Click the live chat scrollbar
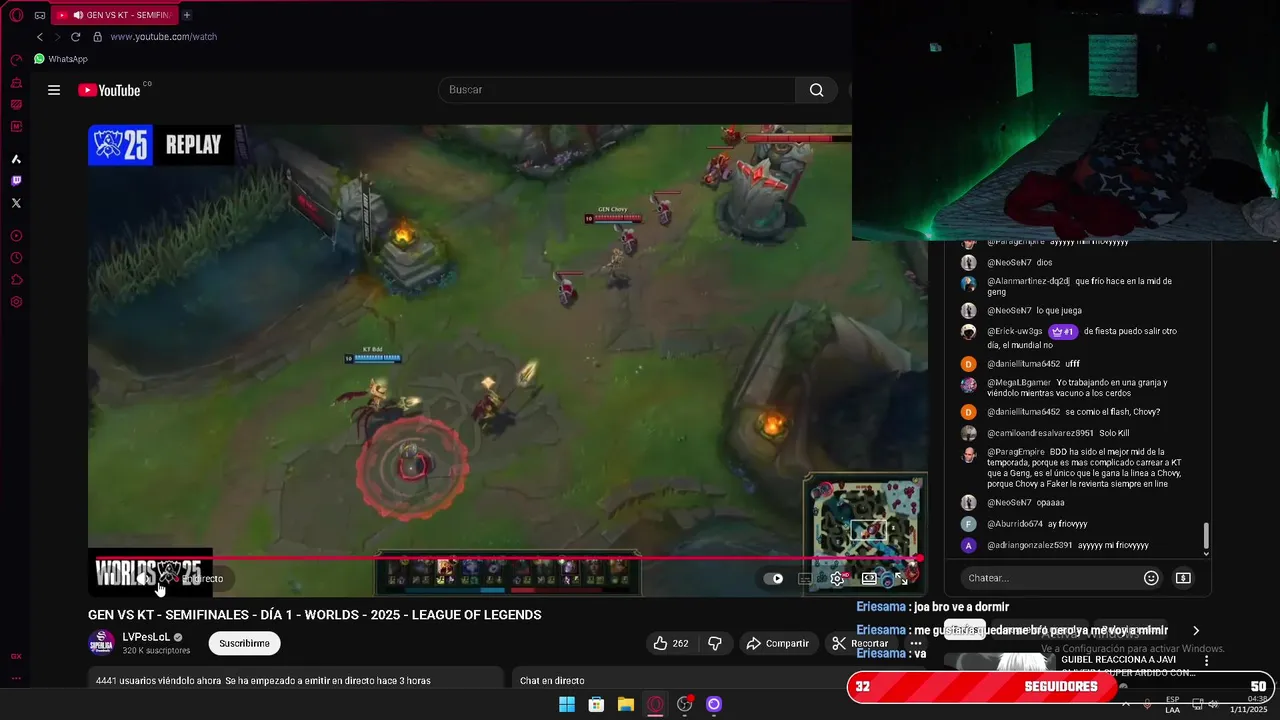Image resolution: width=1280 pixels, height=720 pixels. coord(1206,535)
